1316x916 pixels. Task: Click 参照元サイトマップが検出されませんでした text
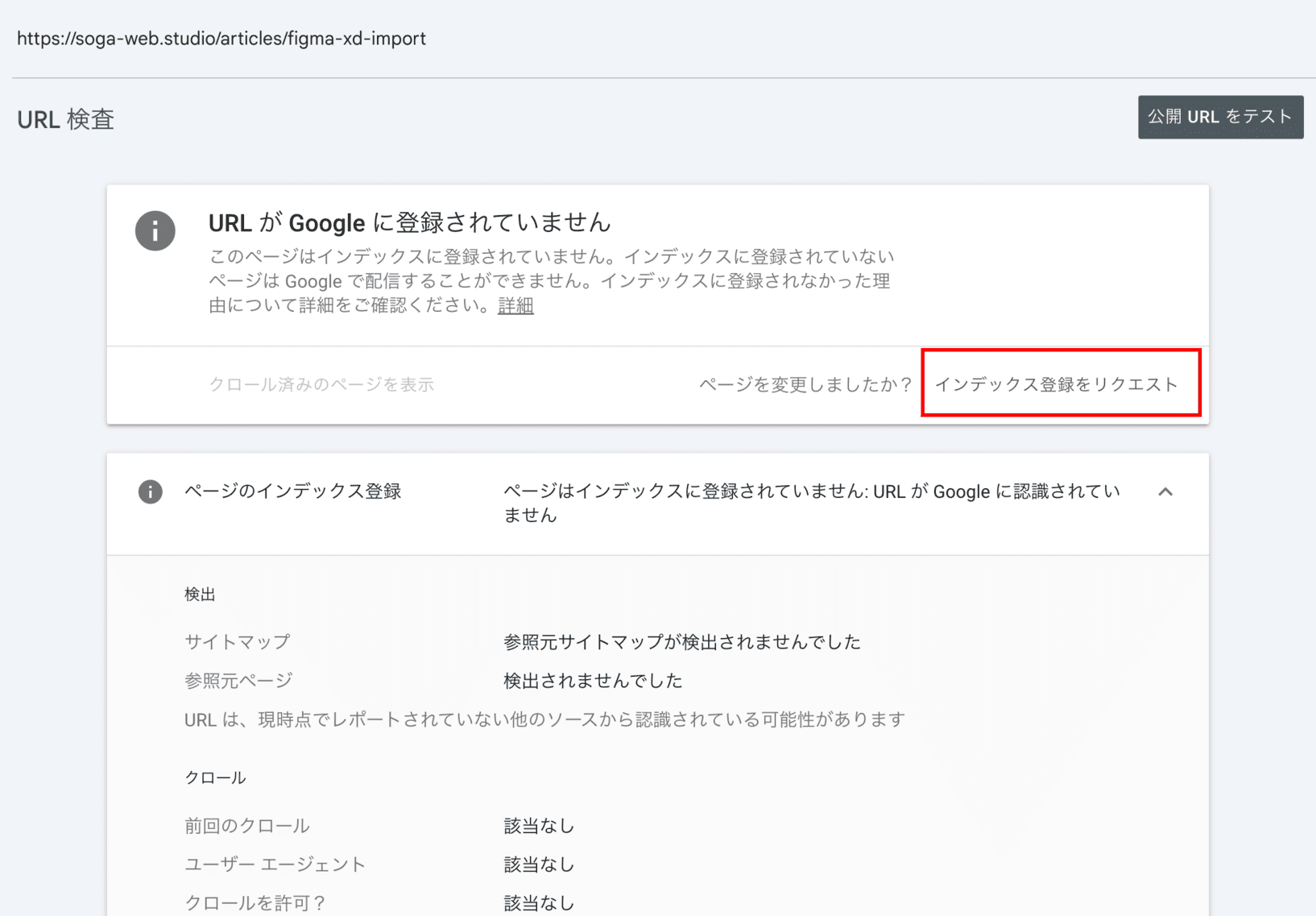click(681, 641)
